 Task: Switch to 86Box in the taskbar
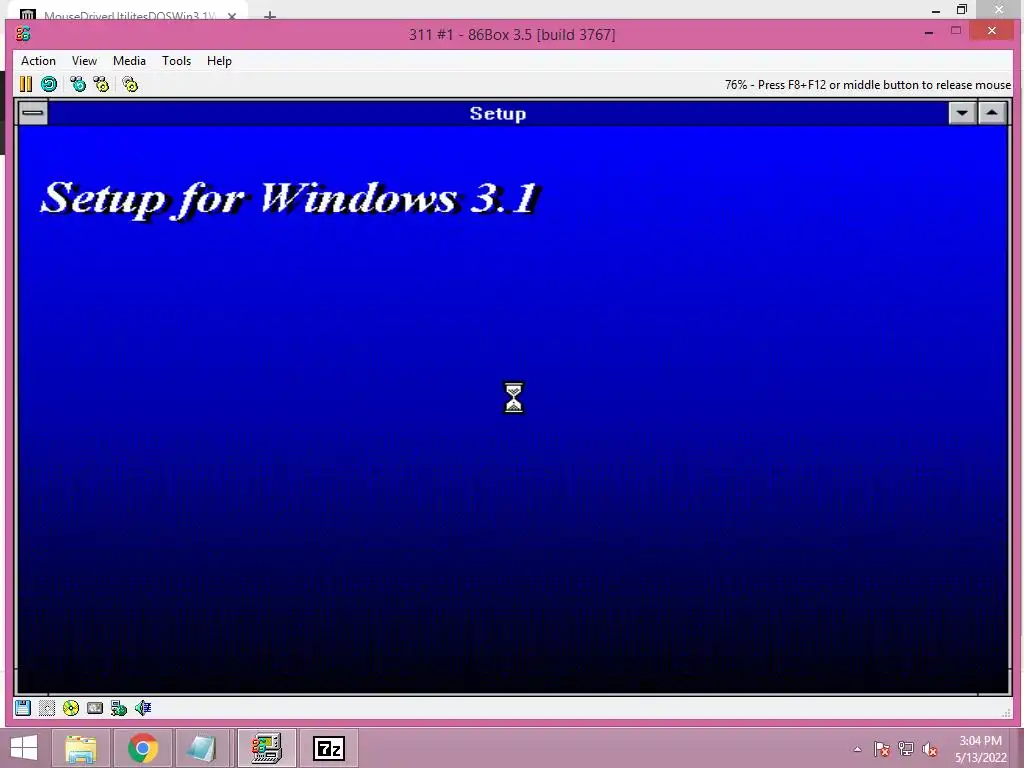[x=266, y=748]
